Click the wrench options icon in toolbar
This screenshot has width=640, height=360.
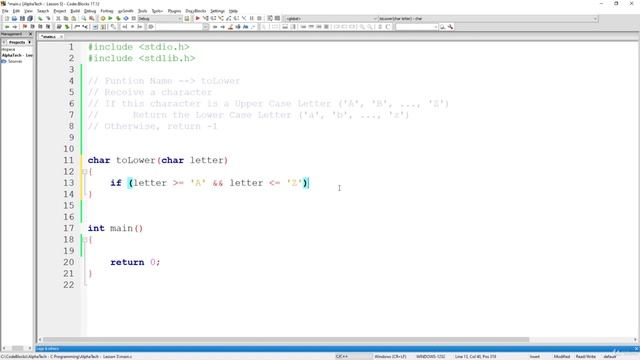point(450,27)
